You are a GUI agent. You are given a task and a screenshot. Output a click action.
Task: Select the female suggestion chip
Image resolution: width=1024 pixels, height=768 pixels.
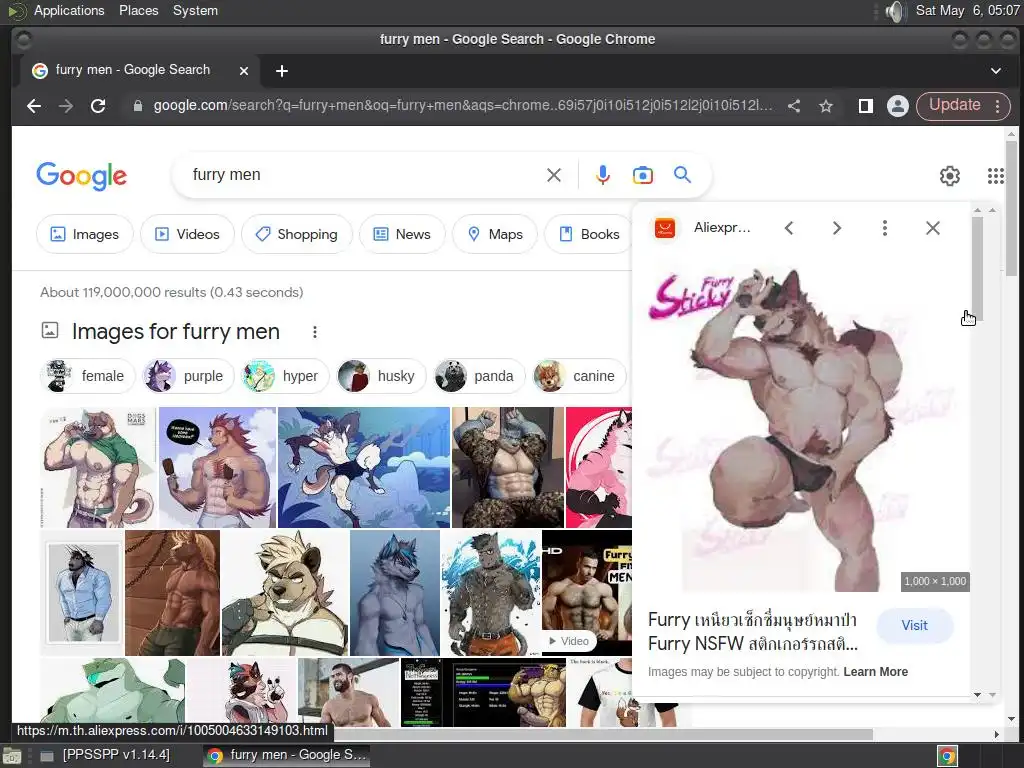[87, 376]
